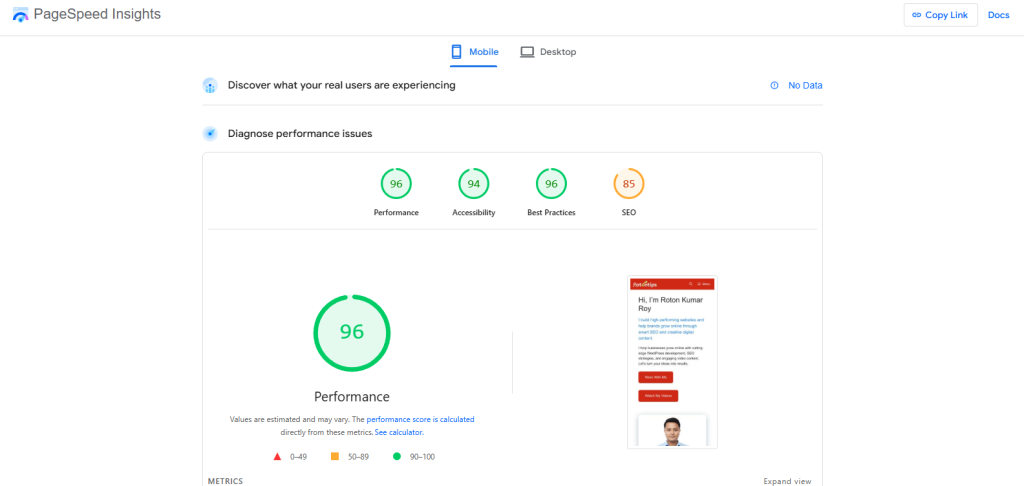Click the mobile page screenshot thumbnail

[x=672, y=362]
